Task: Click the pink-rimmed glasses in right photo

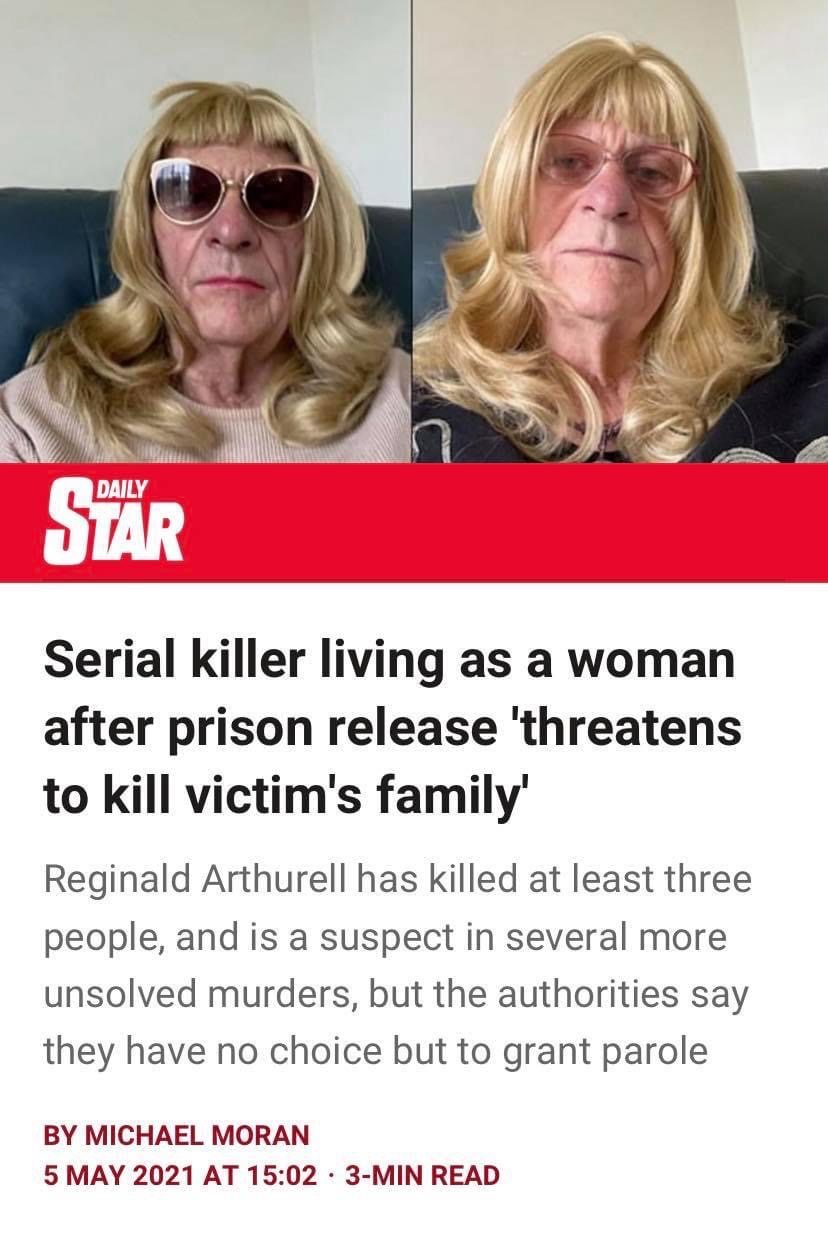Action: click(617, 165)
